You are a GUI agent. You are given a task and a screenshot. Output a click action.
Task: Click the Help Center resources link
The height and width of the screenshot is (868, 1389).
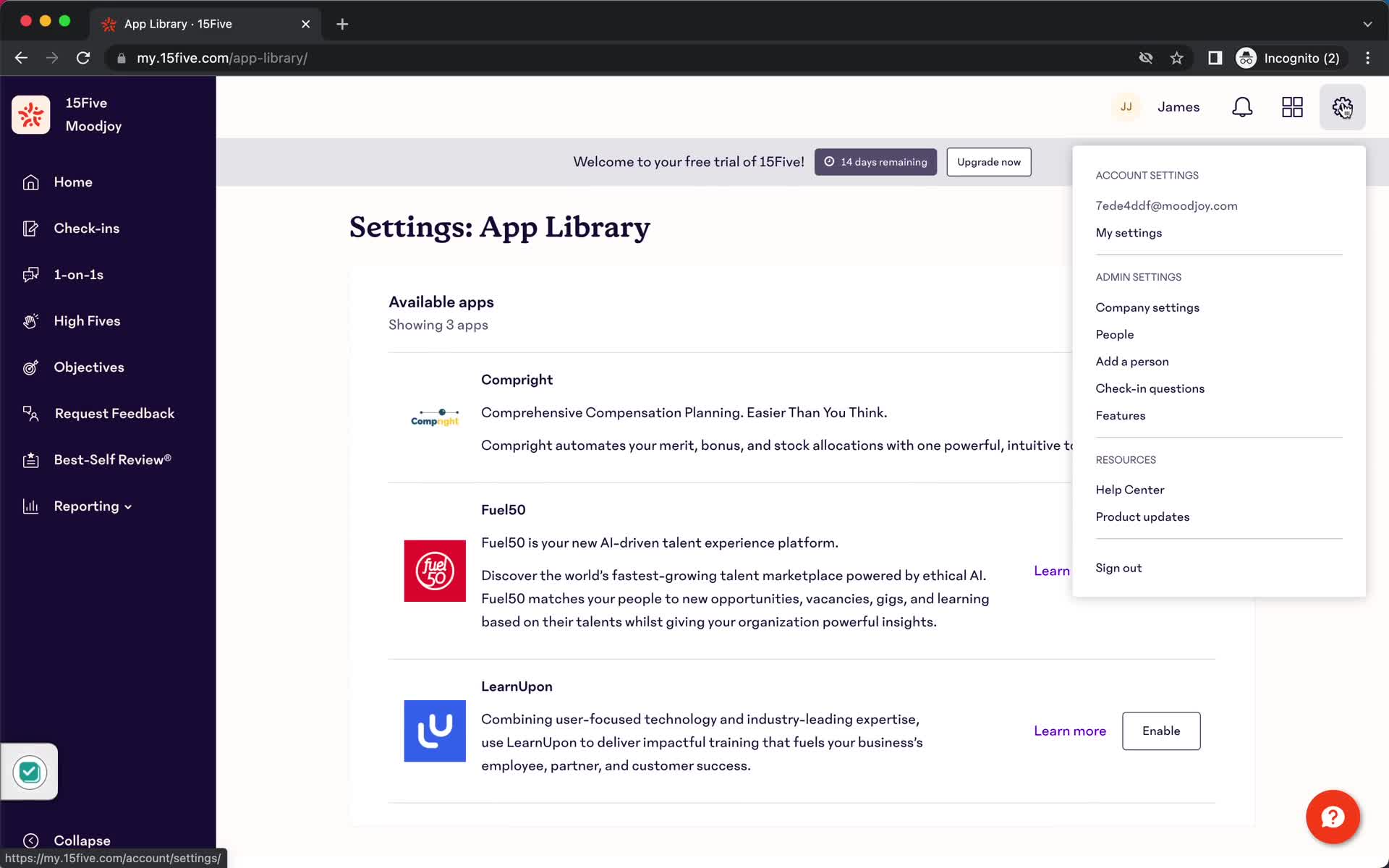1130,490
